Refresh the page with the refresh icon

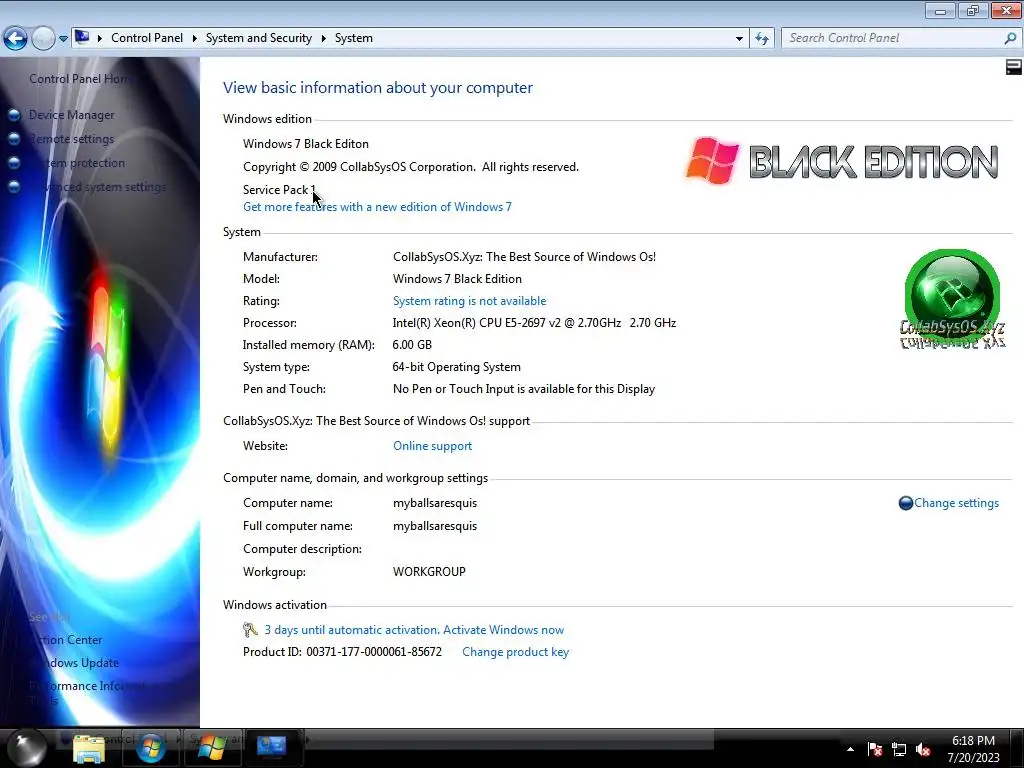pyautogui.click(x=762, y=39)
